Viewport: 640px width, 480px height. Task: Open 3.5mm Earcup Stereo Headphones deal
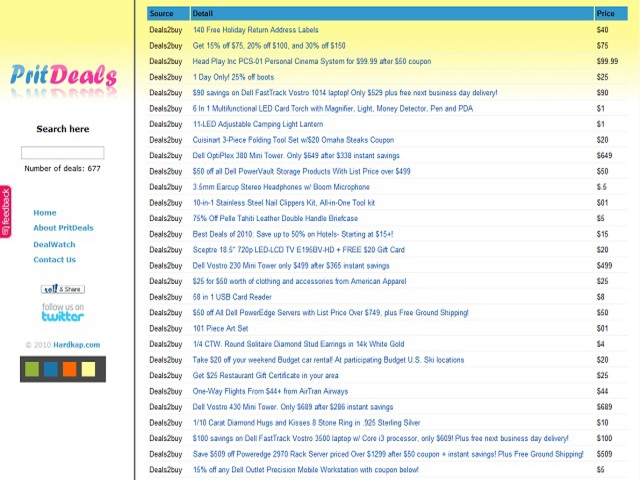click(281, 187)
